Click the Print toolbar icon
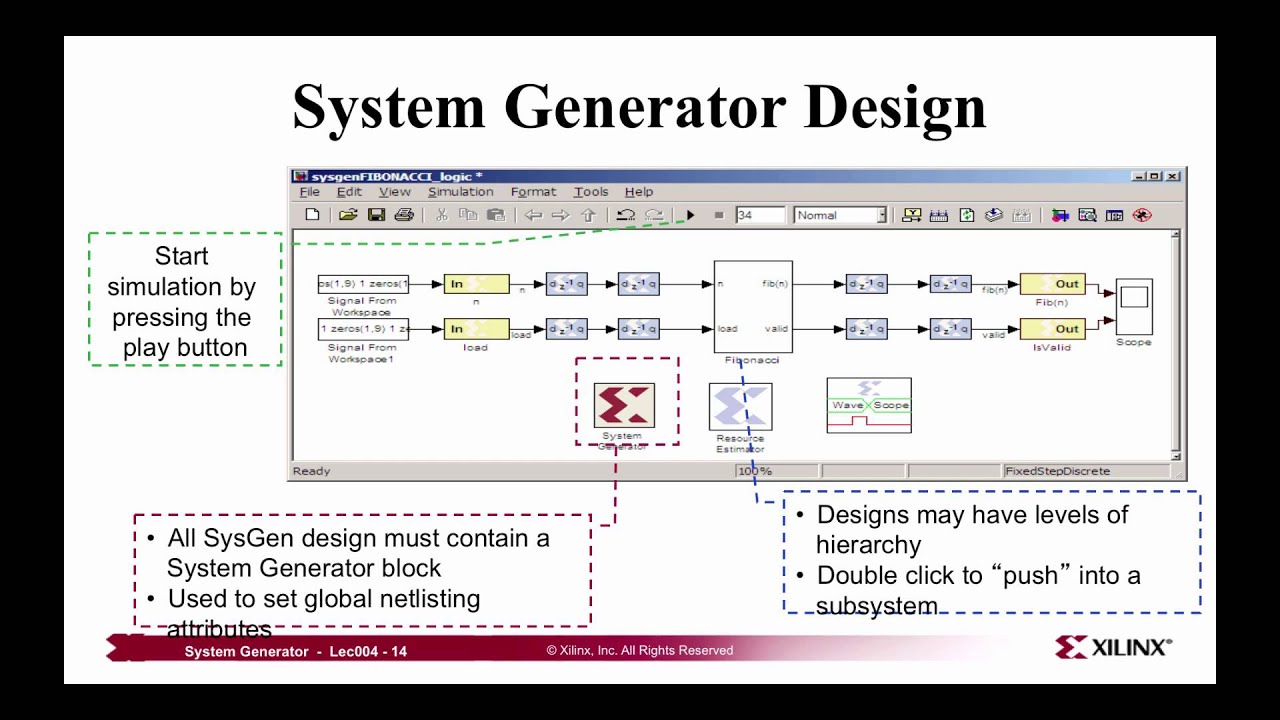Image resolution: width=1280 pixels, height=720 pixels. pos(404,215)
